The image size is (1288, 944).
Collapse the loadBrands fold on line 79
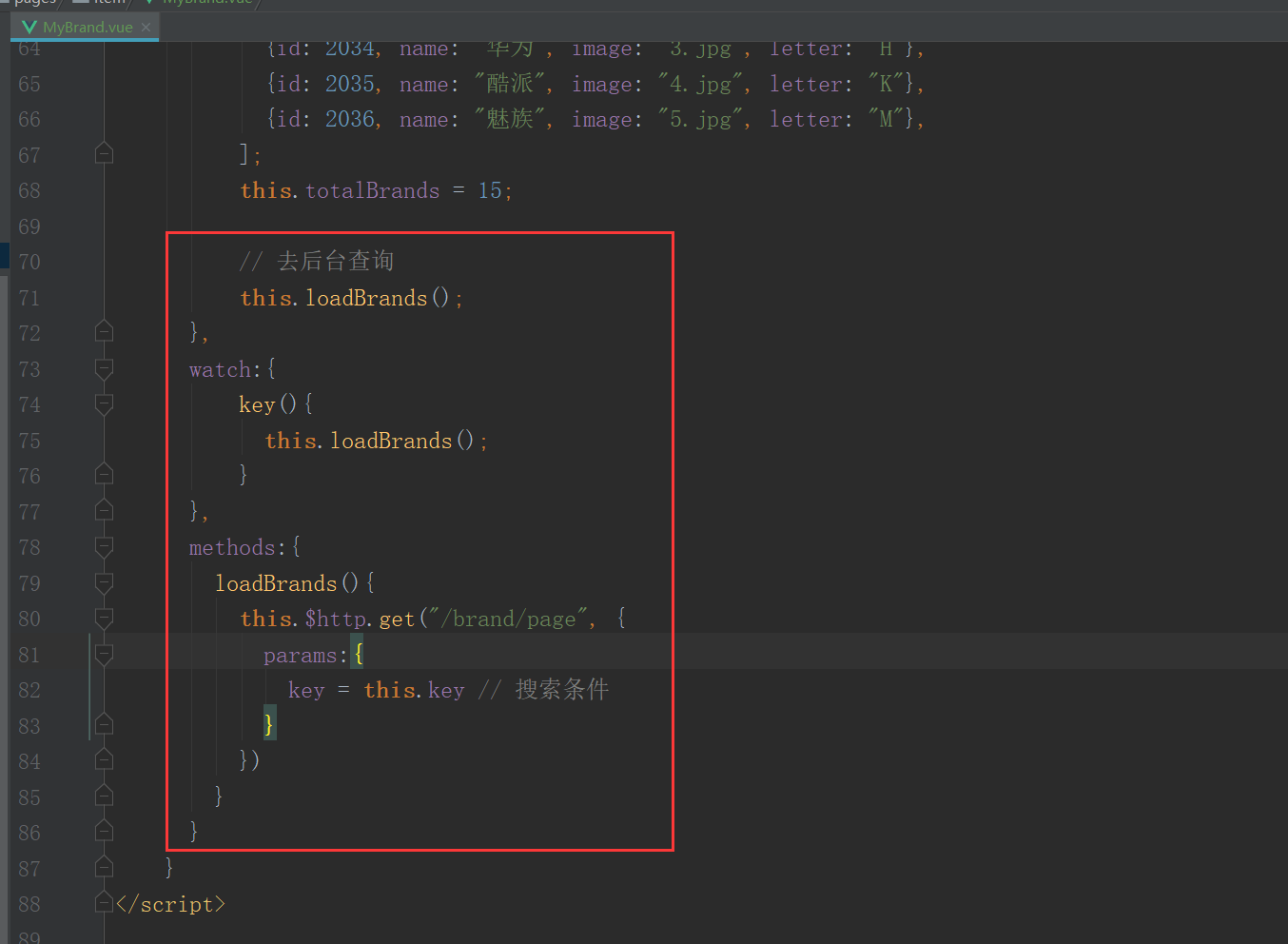click(x=105, y=582)
